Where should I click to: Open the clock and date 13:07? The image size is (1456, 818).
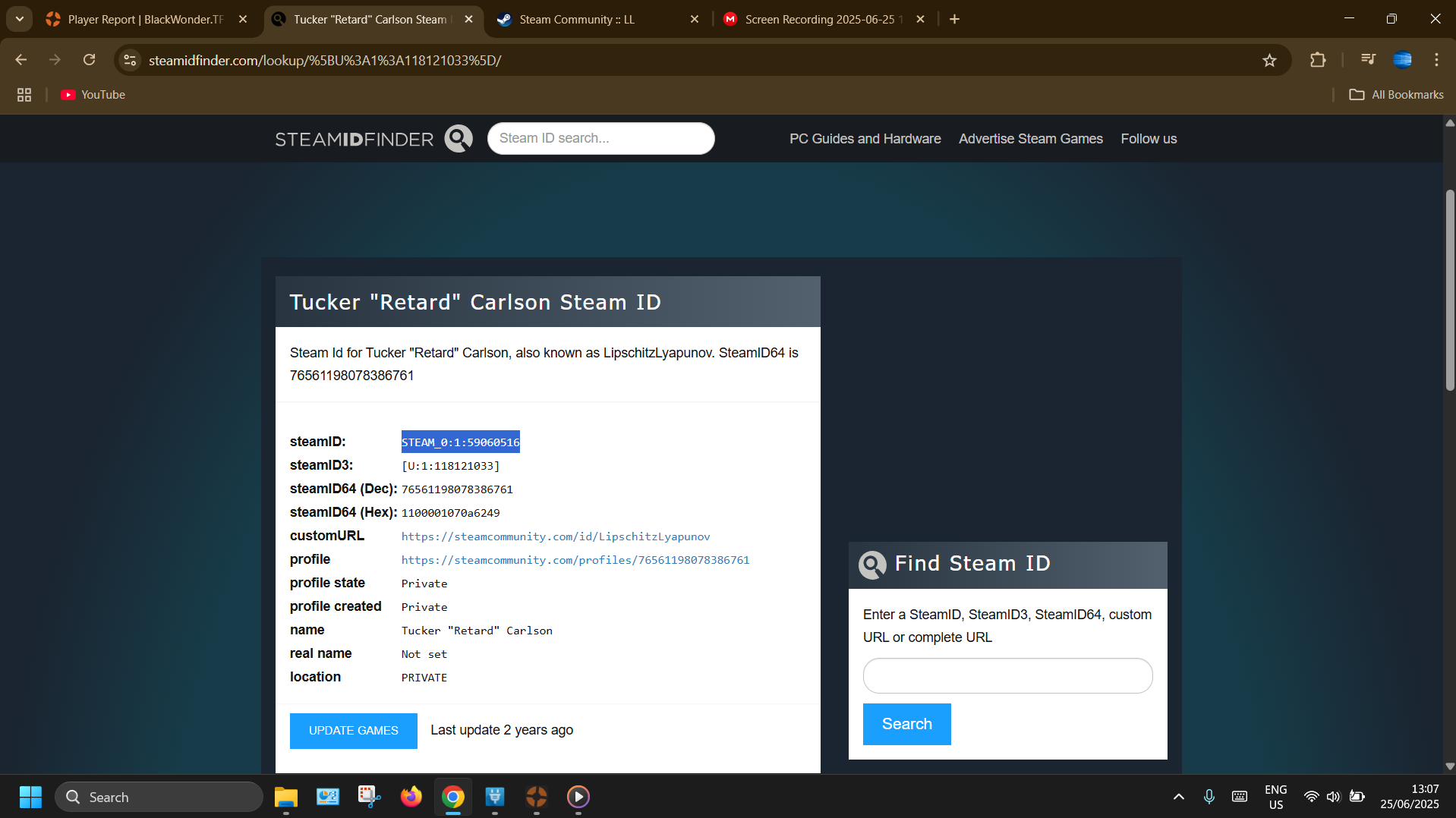tap(1410, 797)
